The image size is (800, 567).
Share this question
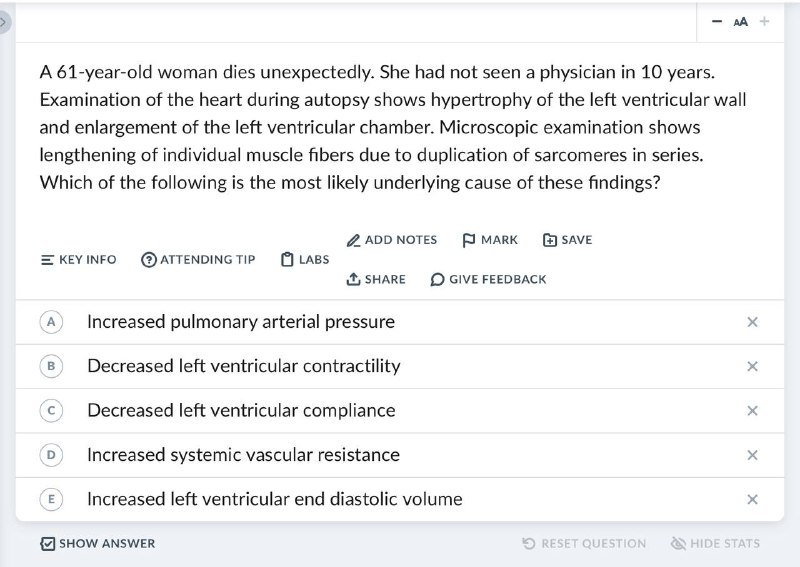376,279
